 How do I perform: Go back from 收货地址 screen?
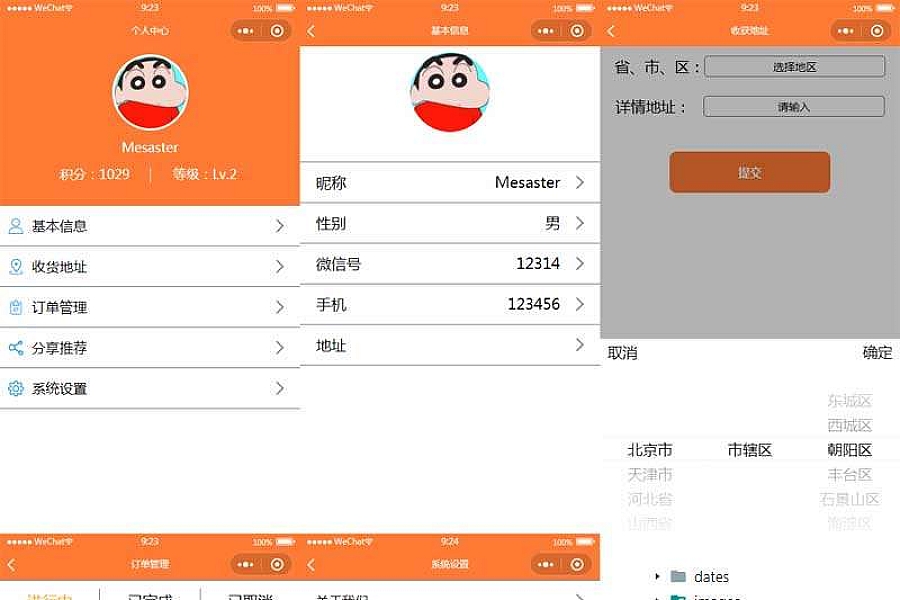pos(611,31)
